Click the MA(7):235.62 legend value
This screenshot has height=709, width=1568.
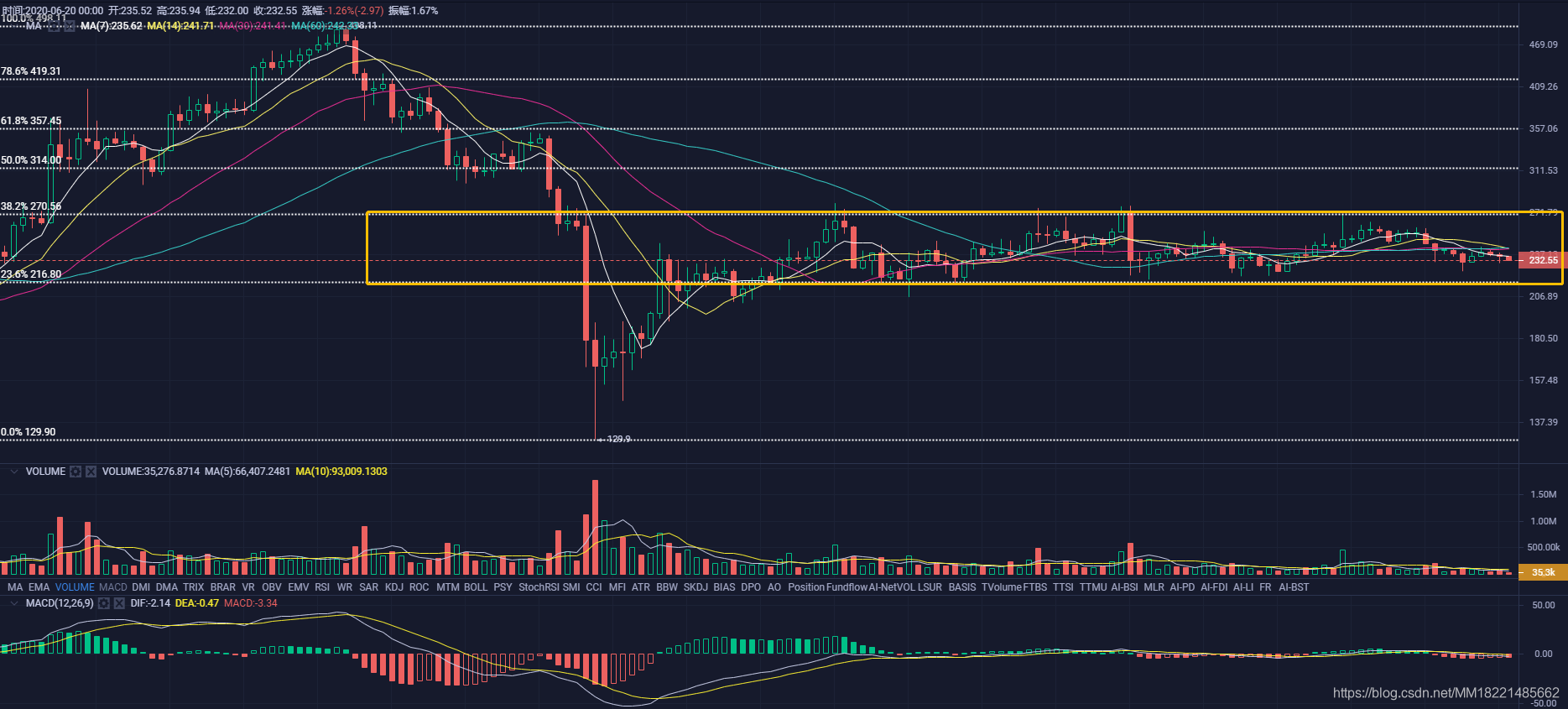112,27
